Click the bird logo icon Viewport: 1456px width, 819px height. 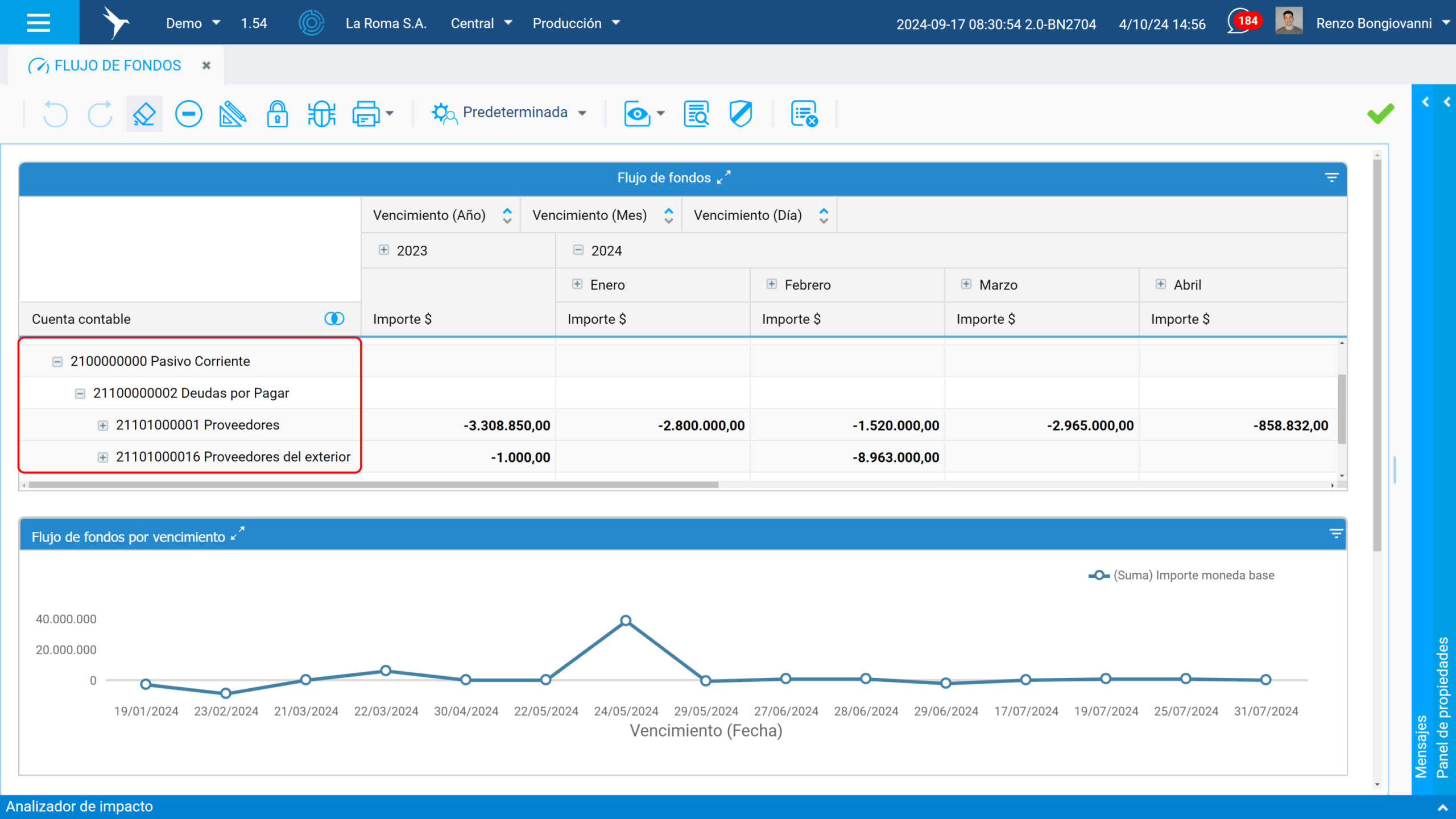coord(115,23)
